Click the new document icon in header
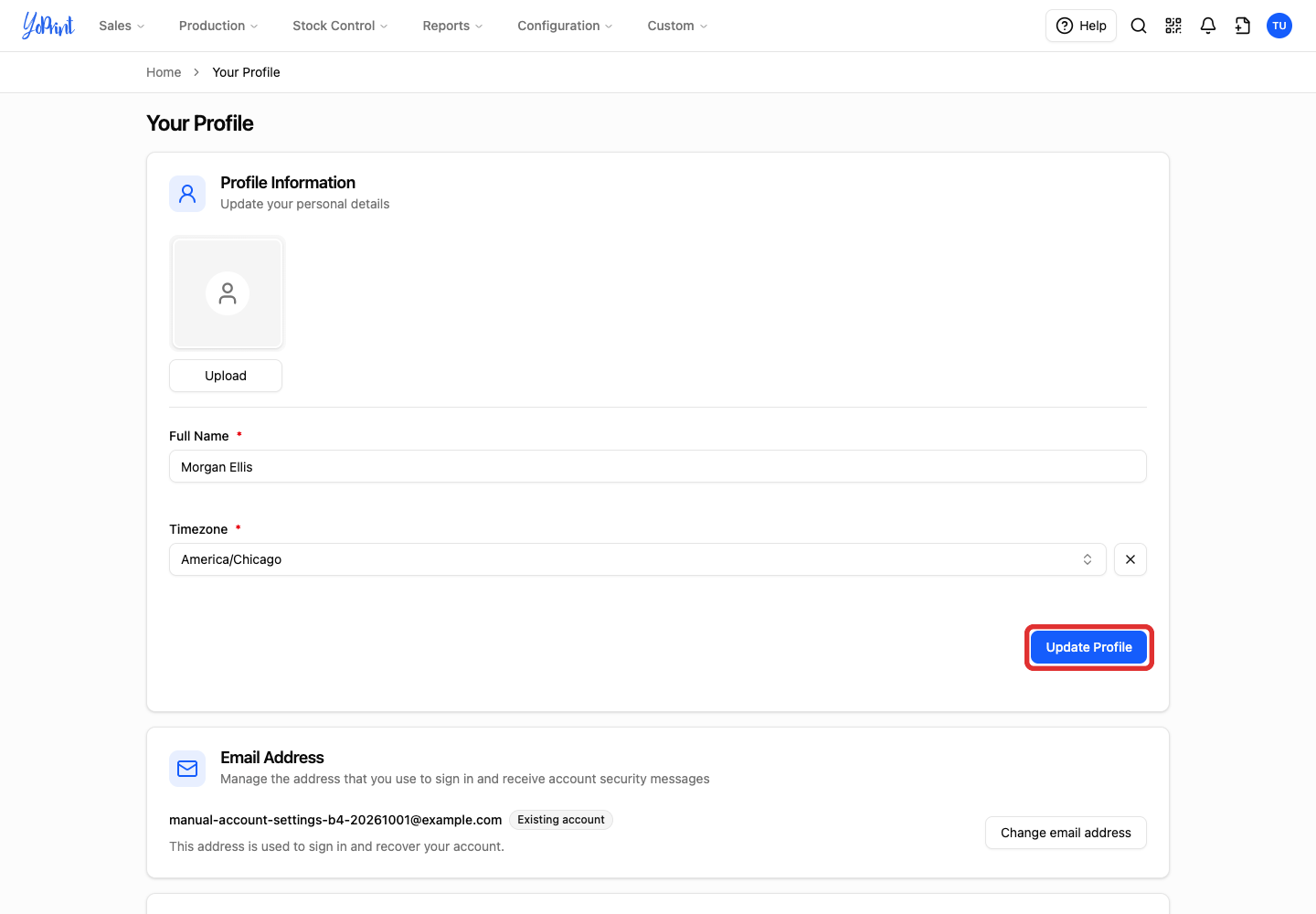The image size is (1316, 914). coord(1243,26)
